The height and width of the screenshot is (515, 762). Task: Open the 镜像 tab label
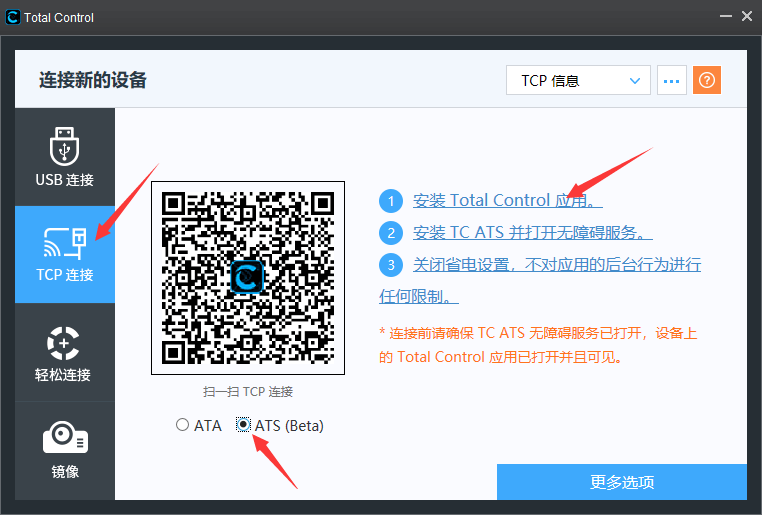(65, 471)
